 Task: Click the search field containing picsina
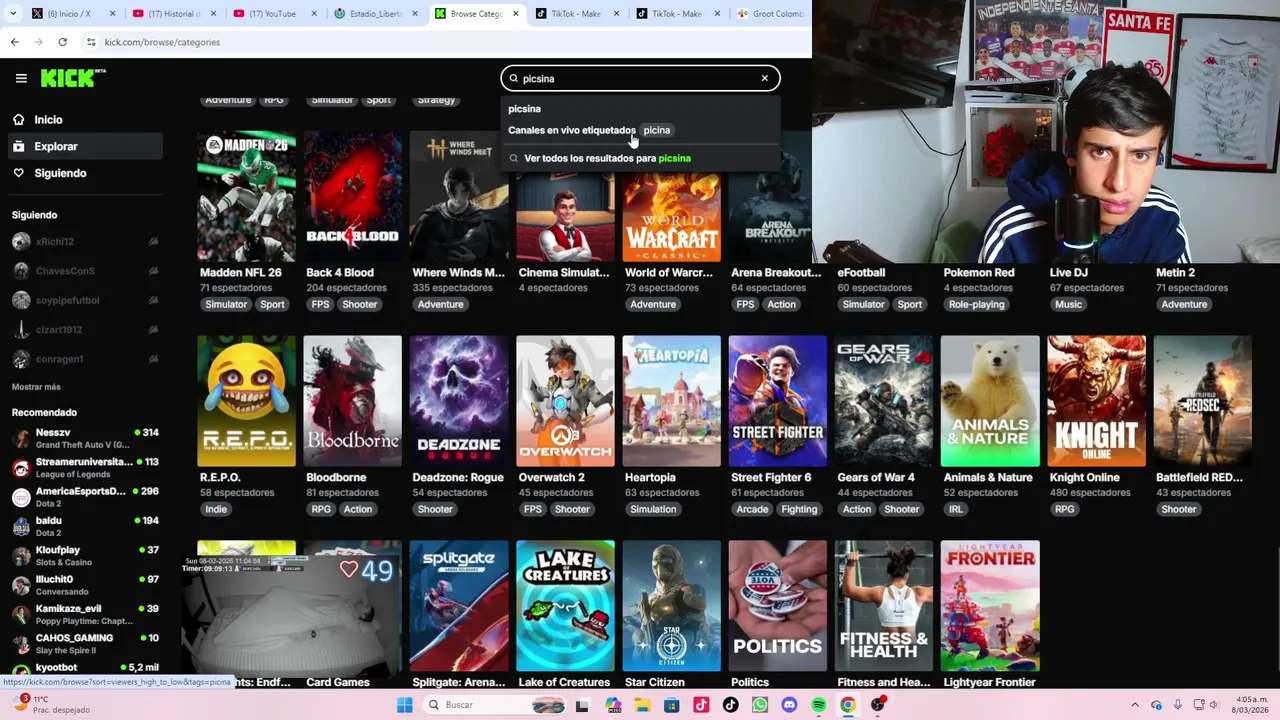point(640,78)
